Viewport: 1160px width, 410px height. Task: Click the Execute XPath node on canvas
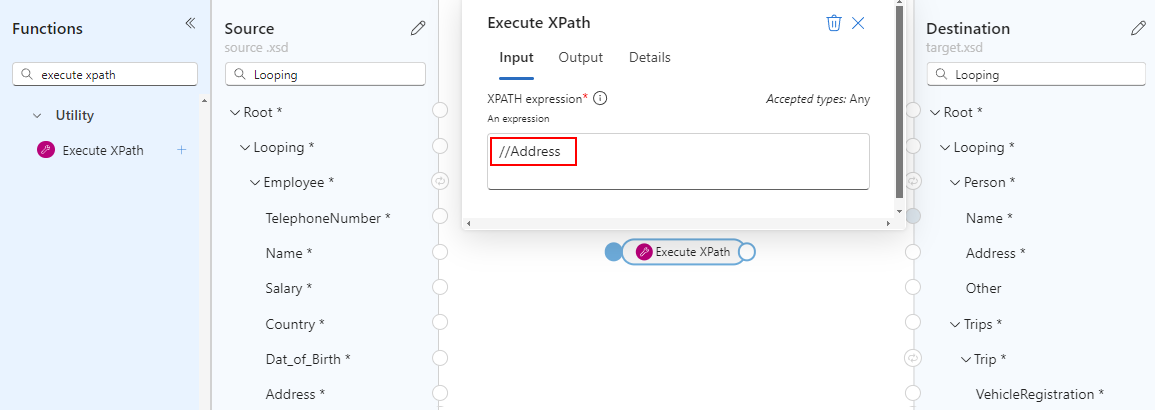click(x=684, y=252)
